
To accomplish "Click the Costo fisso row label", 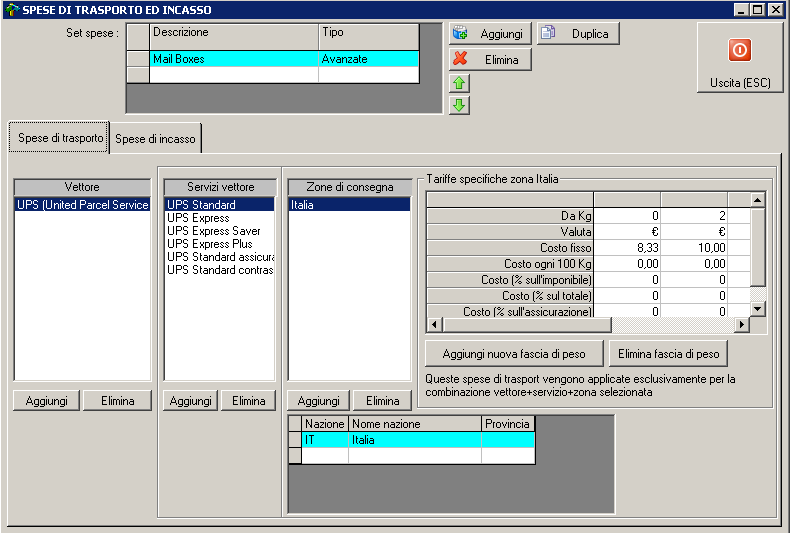I will coord(510,247).
